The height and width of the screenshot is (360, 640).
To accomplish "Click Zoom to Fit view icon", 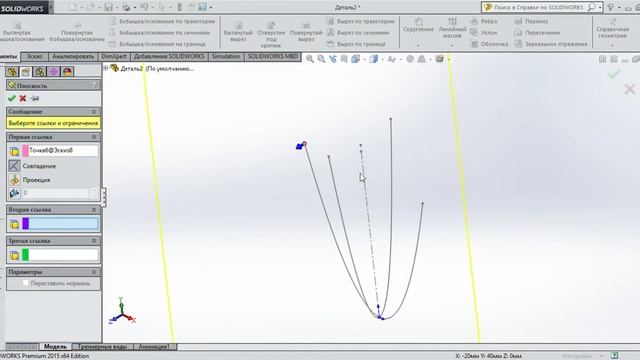I will (310, 59).
